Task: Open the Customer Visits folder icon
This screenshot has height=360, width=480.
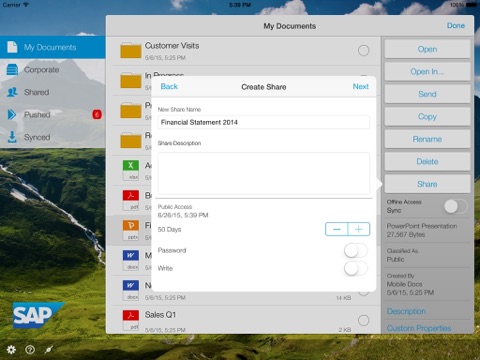Action: point(131,50)
